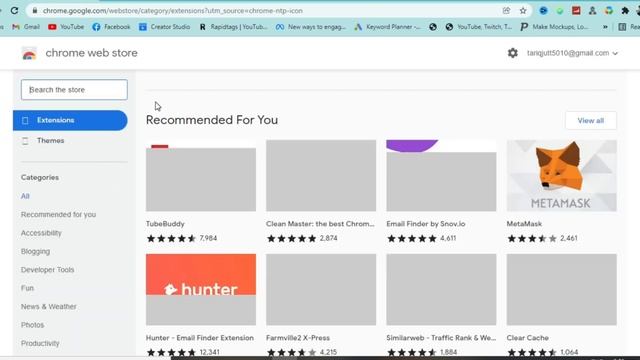Click the MetaMask star rating 2,461

(x=542, y=238)
